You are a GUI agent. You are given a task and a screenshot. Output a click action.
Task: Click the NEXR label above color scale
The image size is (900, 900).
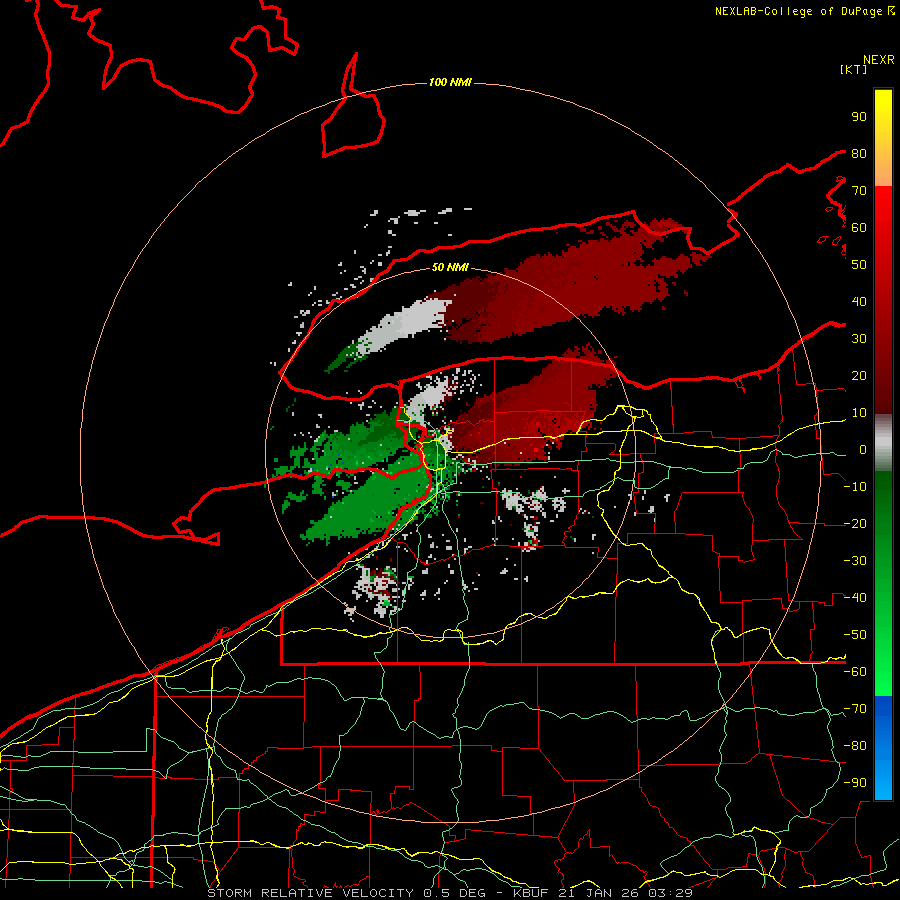click(879, 60)
